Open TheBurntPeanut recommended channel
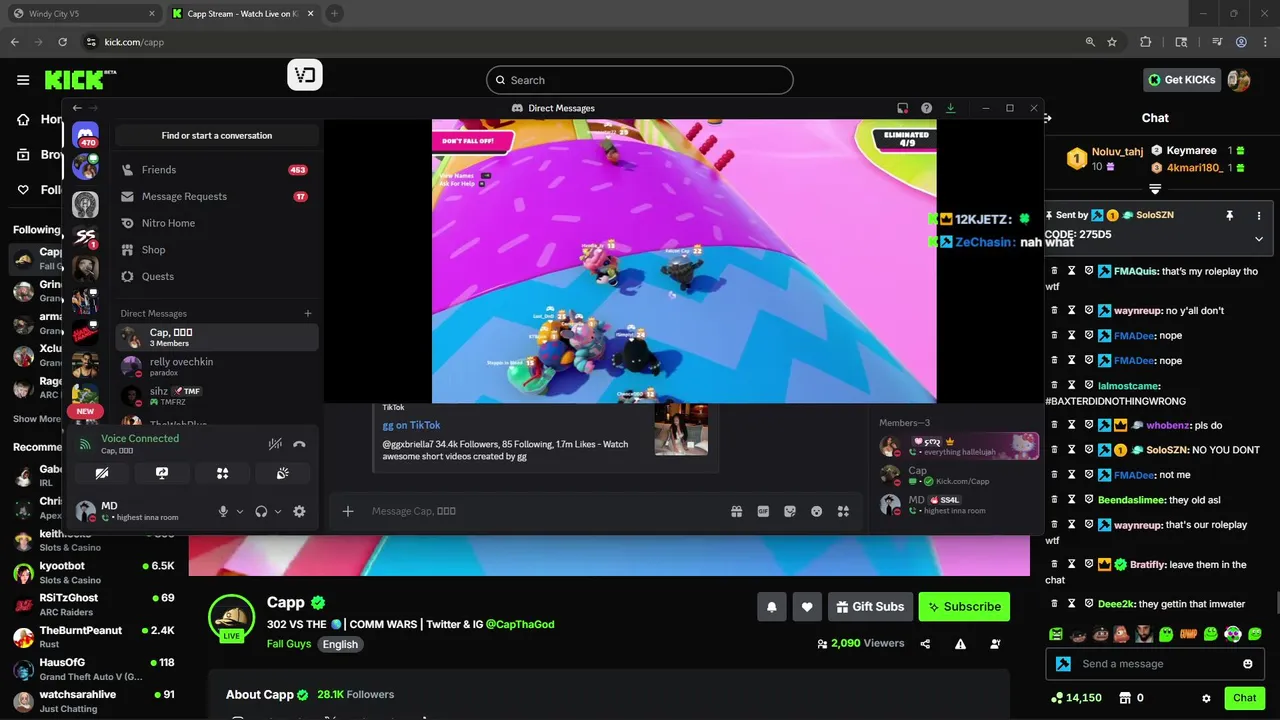Viewport: 1280px width, 720px height. pyautogui.click(x=94, y=637)
